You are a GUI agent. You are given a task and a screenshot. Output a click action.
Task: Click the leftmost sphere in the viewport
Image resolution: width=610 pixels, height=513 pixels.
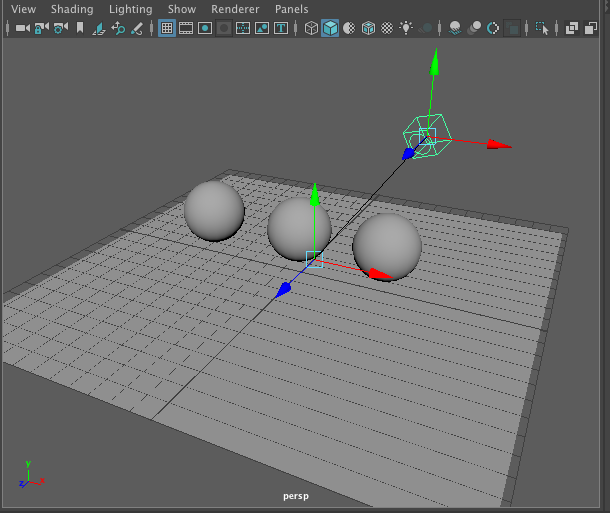pos(214,211)
